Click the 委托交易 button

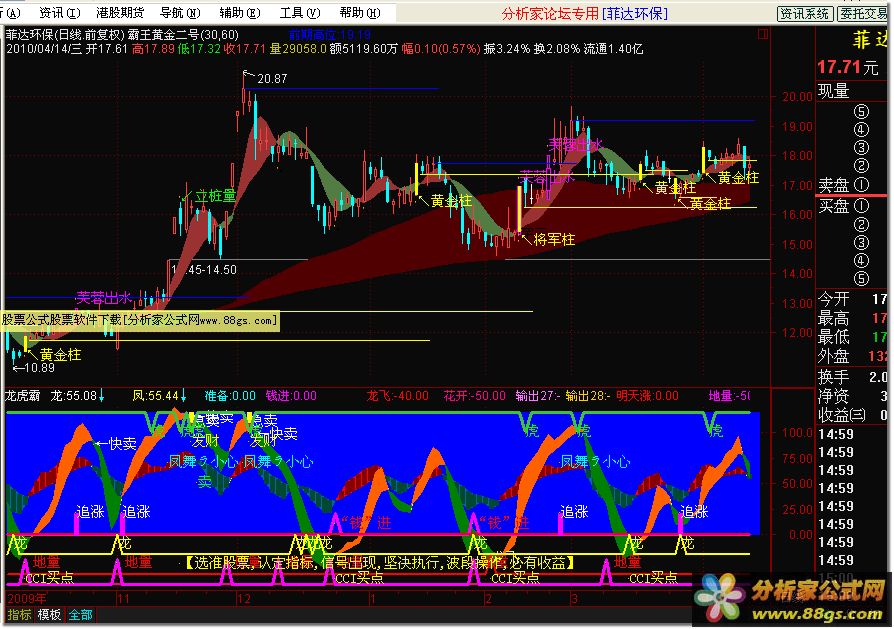864,14
